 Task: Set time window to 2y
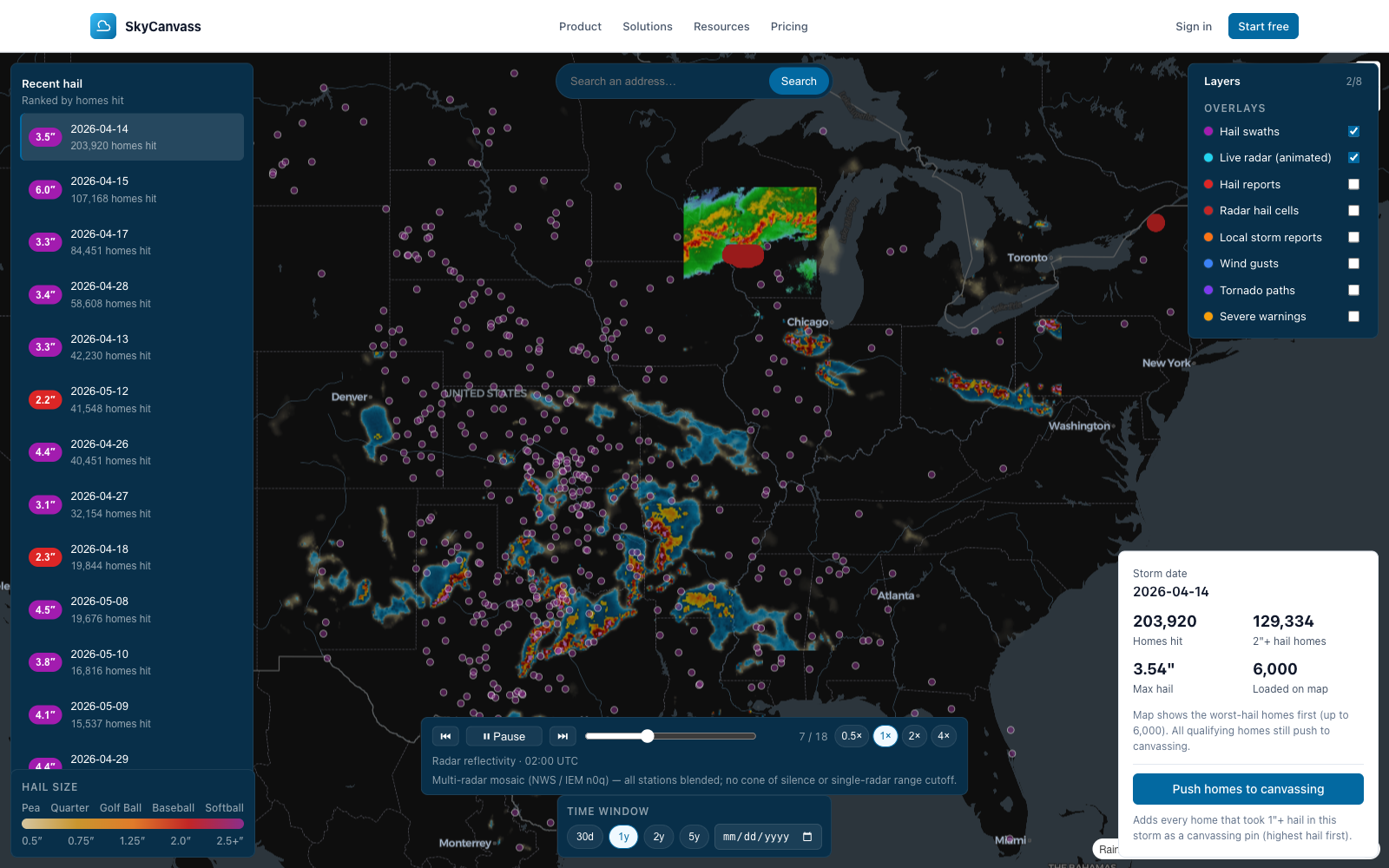pos(659,837)
